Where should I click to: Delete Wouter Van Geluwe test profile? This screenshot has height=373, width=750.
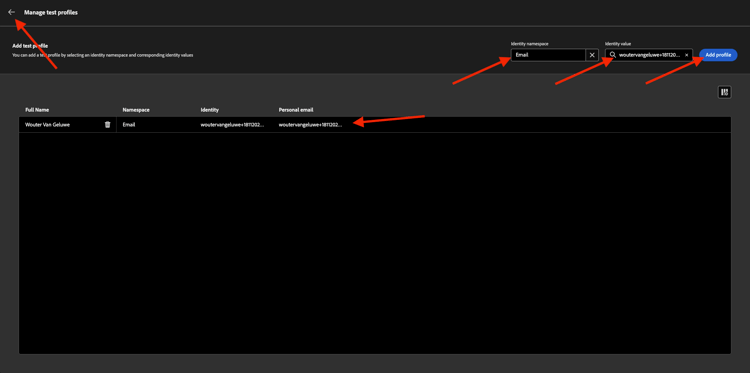tap(108, 124)
